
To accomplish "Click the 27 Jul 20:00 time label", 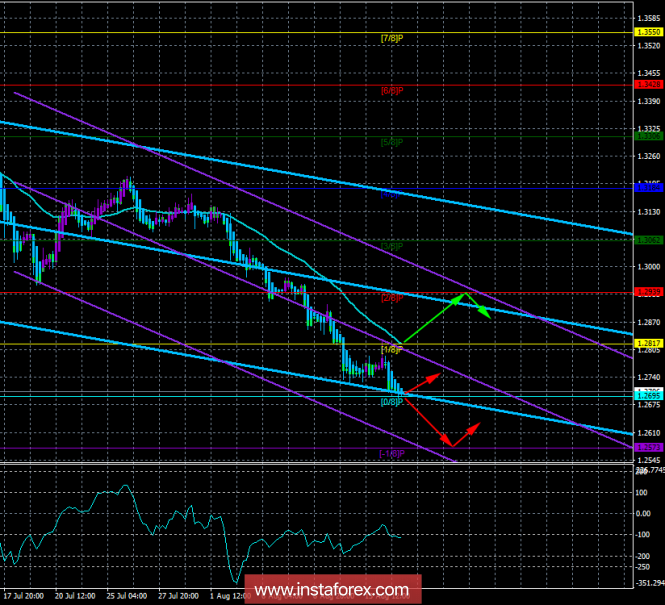I will [x=179, y=596].
